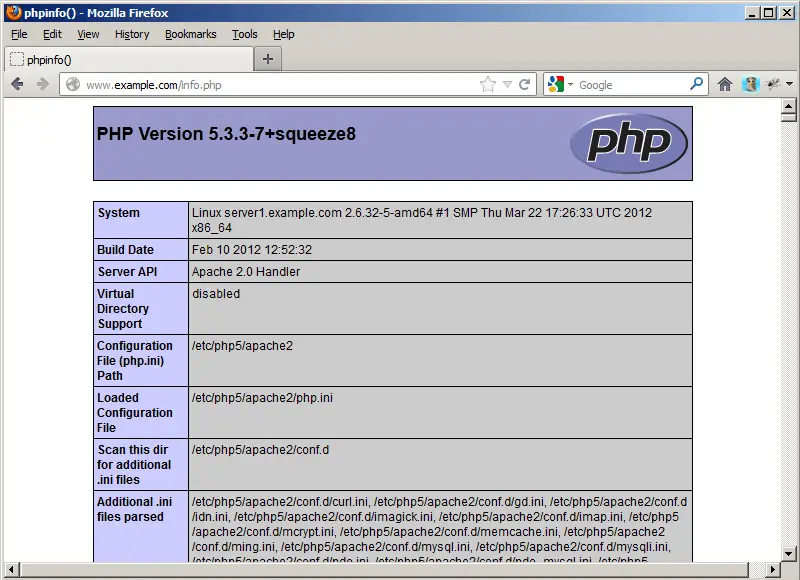Screen dimensions: 800x580
Task: Click the "System" row label
Action: coord(118,213)
